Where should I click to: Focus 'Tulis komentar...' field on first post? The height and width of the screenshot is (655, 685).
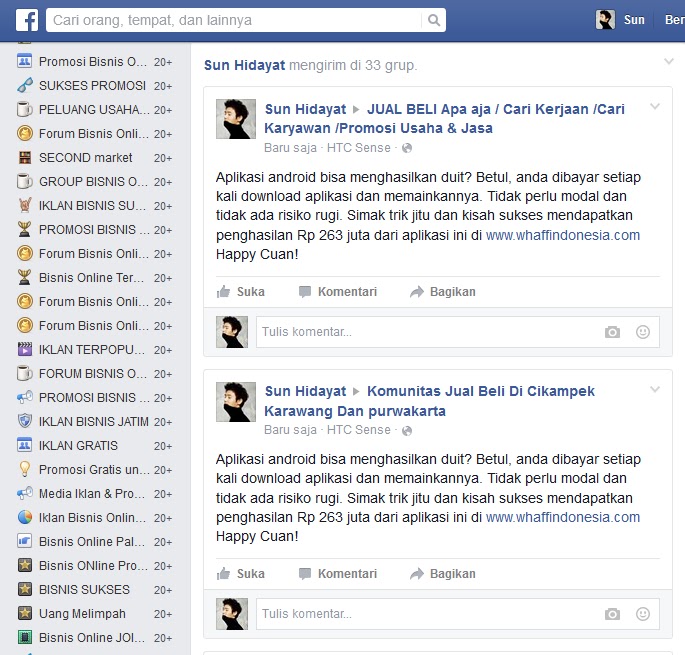tap(458, 332)
